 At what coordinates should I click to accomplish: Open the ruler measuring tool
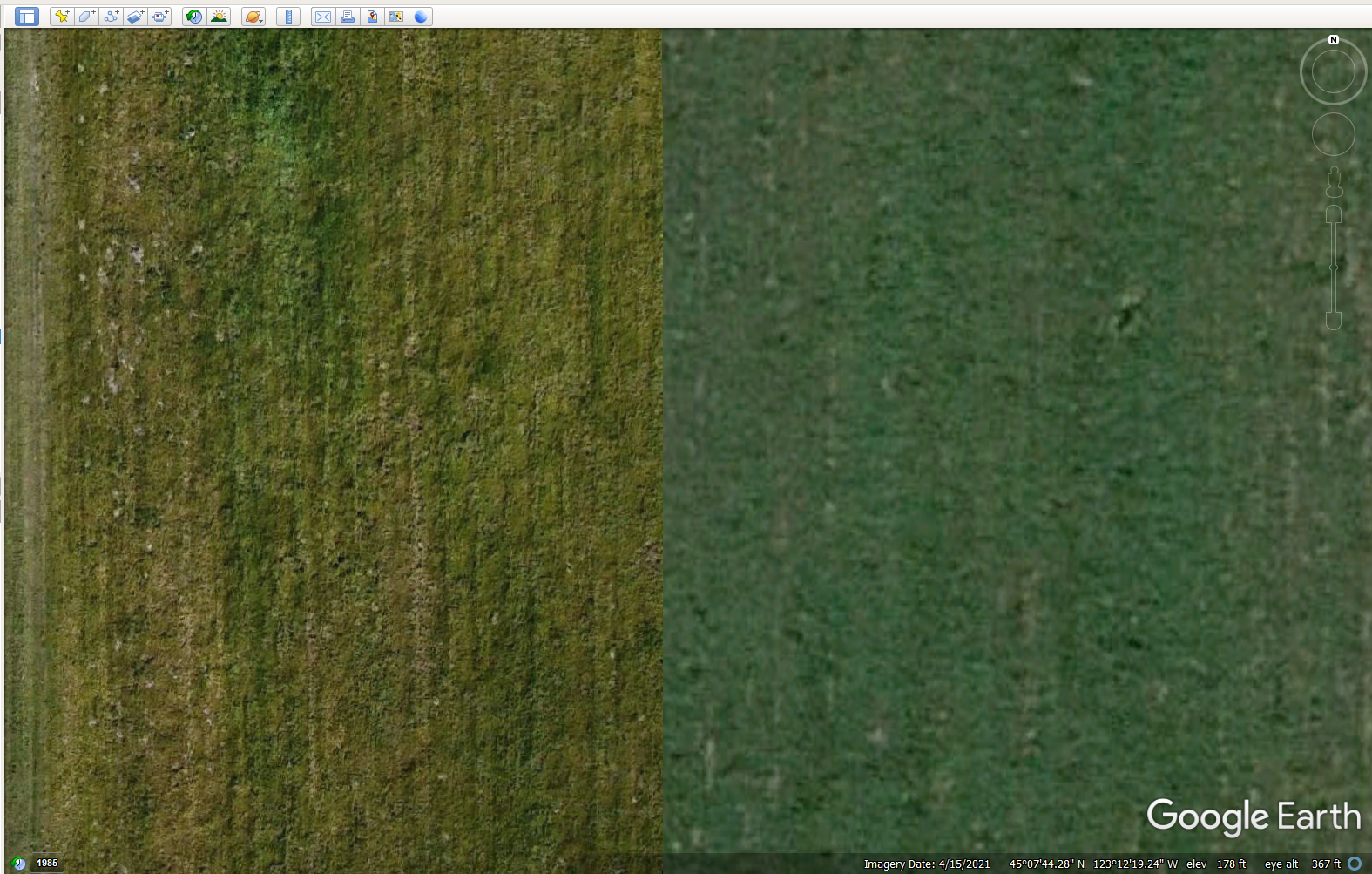[288, 17]
